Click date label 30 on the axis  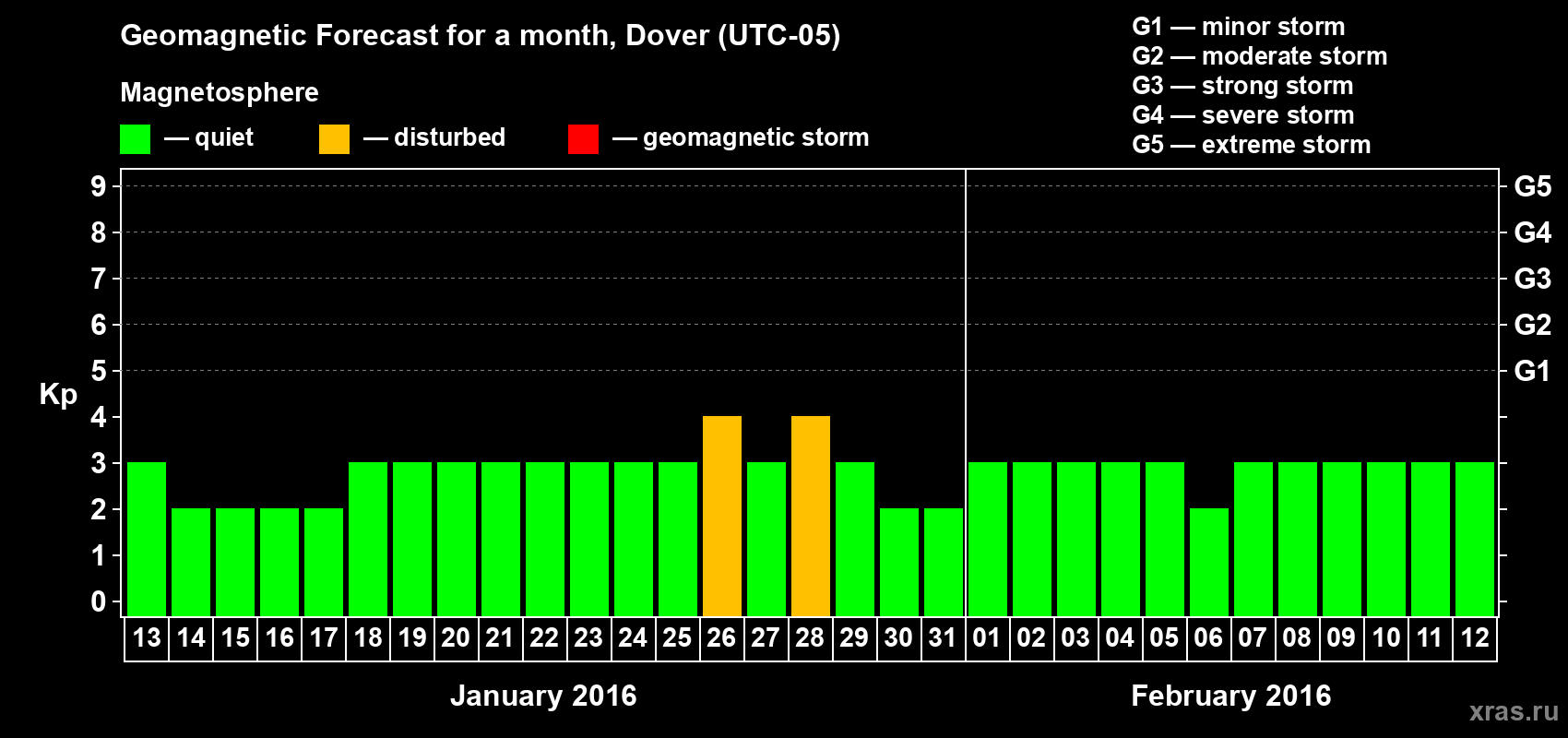[898, 638]
